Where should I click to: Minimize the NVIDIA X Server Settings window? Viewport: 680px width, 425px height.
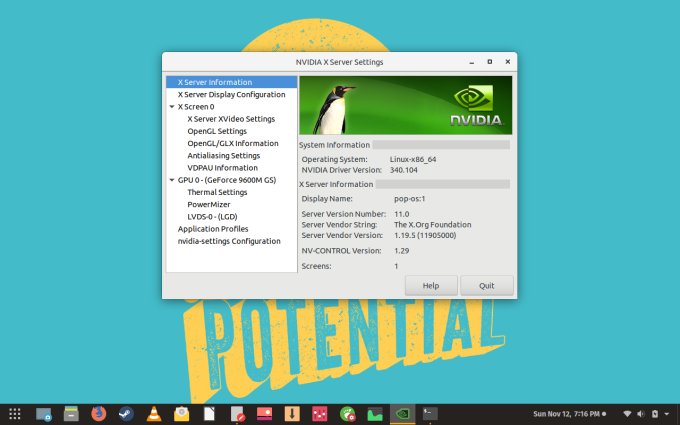pos(472,62)
